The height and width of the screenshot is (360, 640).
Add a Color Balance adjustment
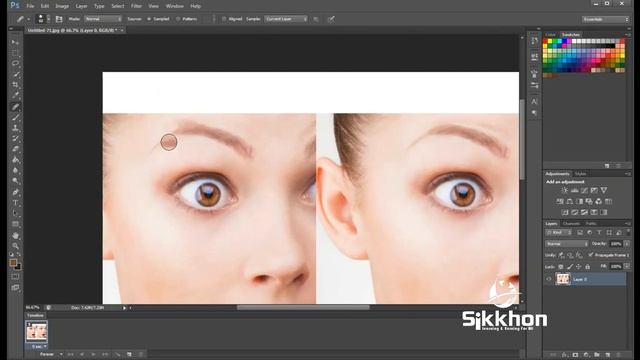click(x=569, y=201)
